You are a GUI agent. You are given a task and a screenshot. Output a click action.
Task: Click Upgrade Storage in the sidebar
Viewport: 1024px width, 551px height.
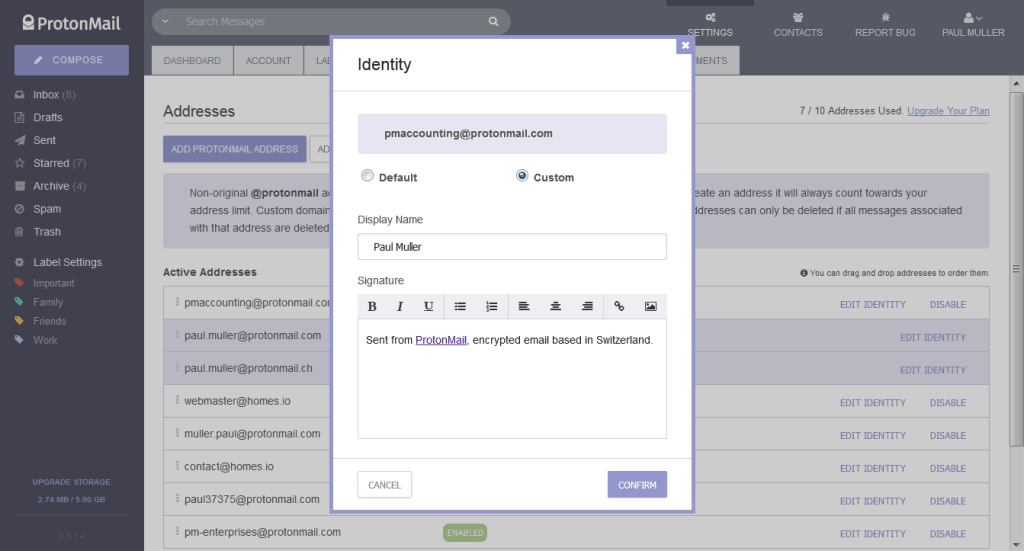coord(71,482)
